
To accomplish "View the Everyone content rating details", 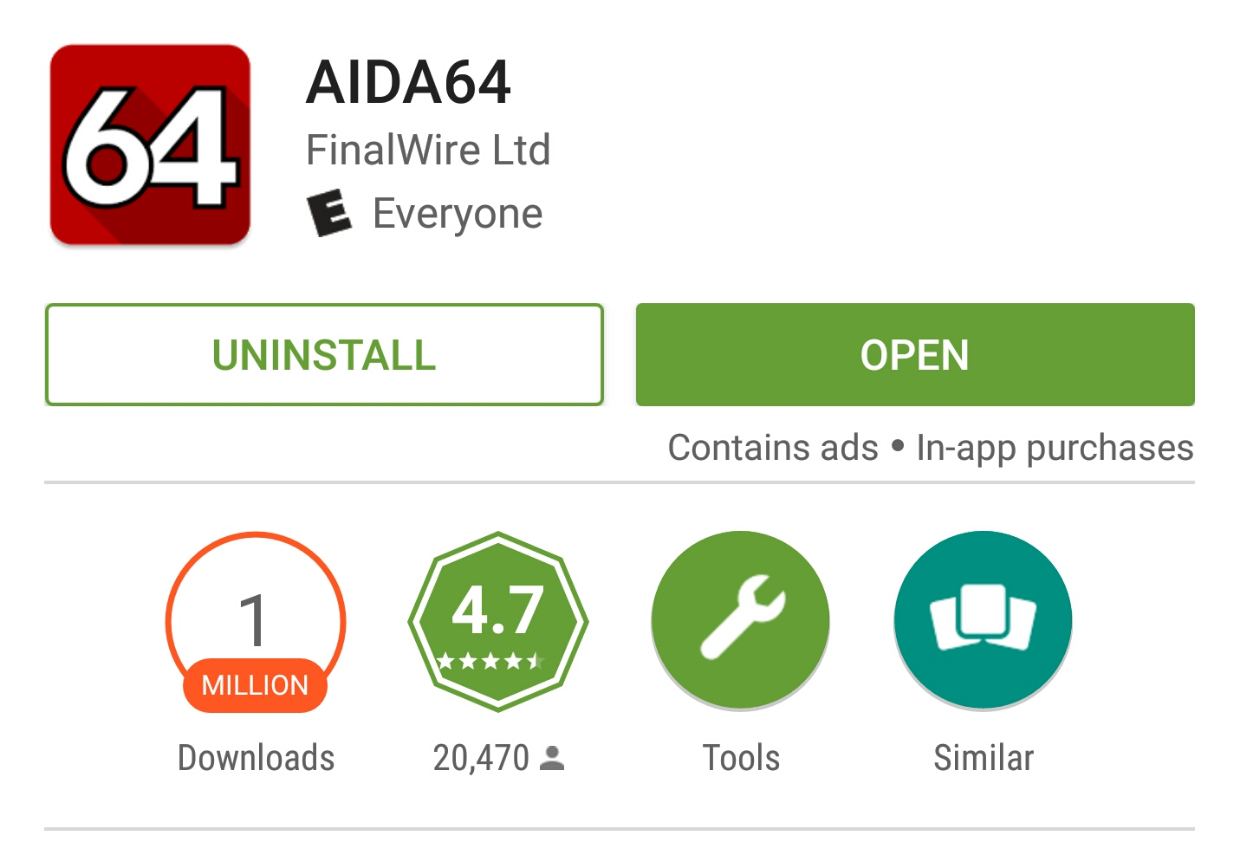I will (457, 214).
